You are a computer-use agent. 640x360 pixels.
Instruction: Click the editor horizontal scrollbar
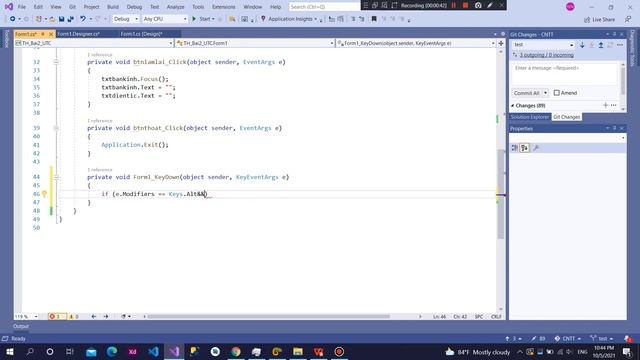pos(269,316)
